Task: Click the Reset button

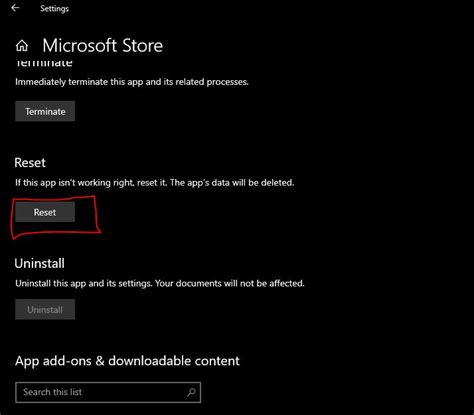Action: point(45,212)
